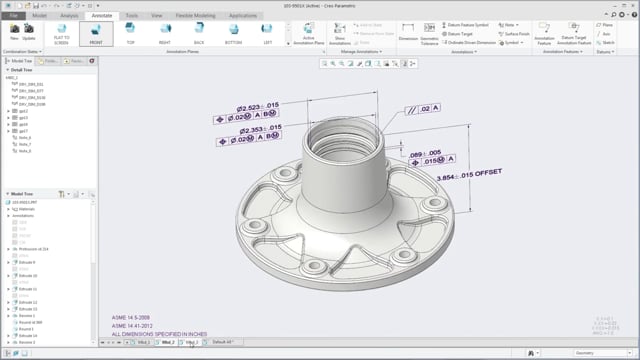Image resolution: width=640 pixels, height=360 pixels.
Task: Select the Ø2.523 ±.015 dimension annotation
Action: coord(258,107)
